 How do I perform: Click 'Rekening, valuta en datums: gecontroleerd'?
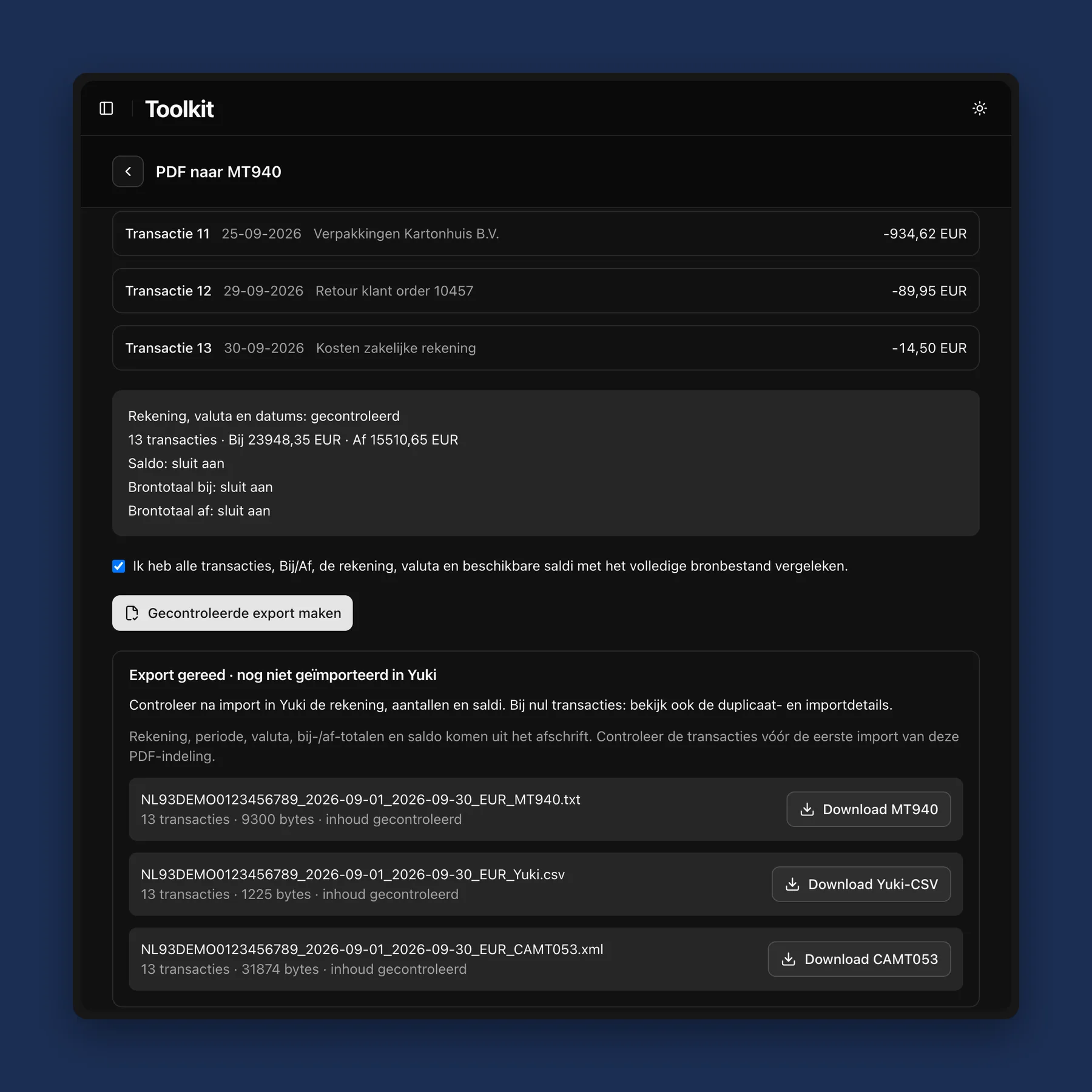click(x=264, y=416)
